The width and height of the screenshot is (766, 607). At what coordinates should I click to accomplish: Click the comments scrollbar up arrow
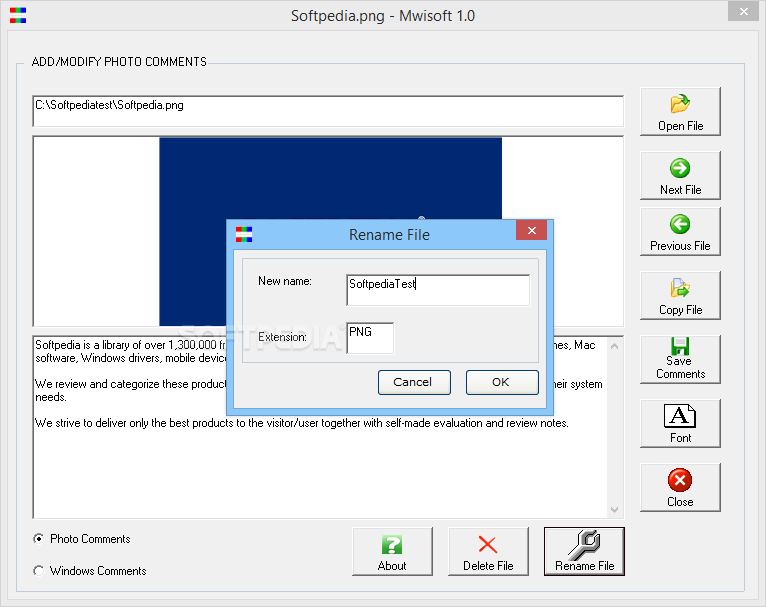coord(615,346)
